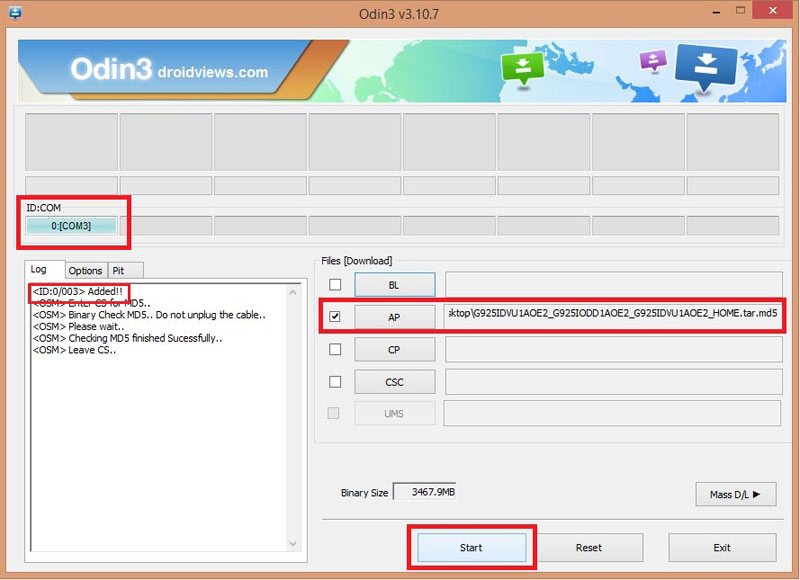The image size is (800, 580).
Task: Click the log scrollbar down arrow
Action: click(x=293, y=544)
